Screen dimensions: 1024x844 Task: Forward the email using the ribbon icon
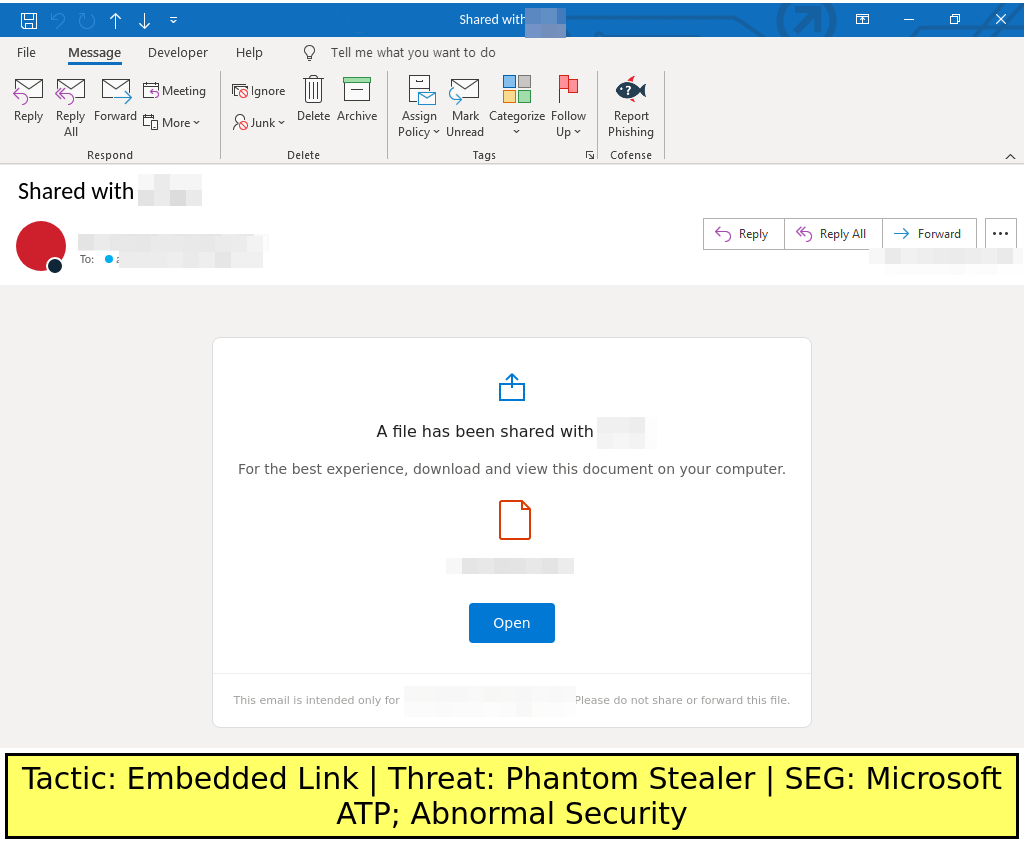click(115, 101)
